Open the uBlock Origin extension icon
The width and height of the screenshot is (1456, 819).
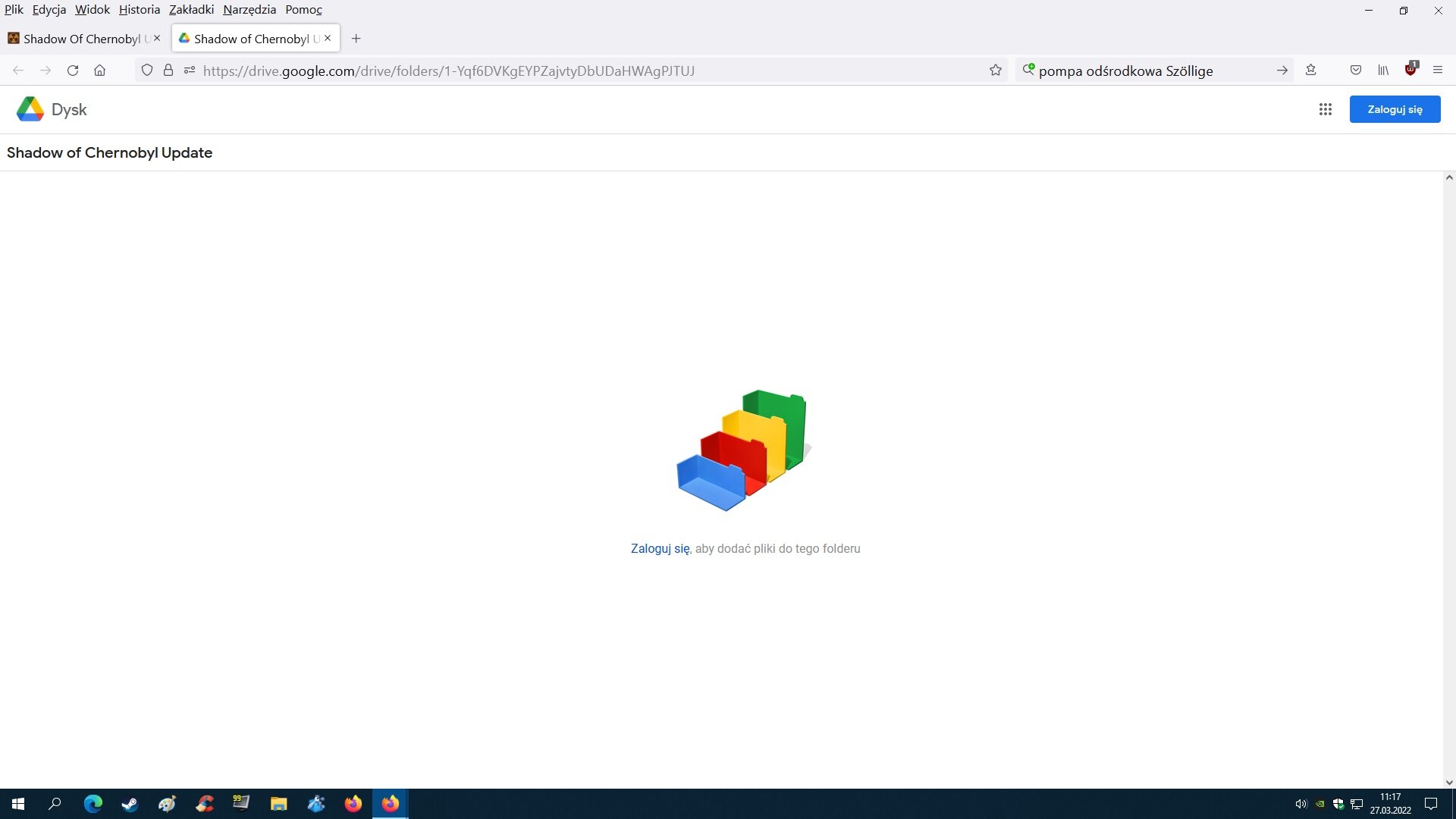(x=1410, y=69)
